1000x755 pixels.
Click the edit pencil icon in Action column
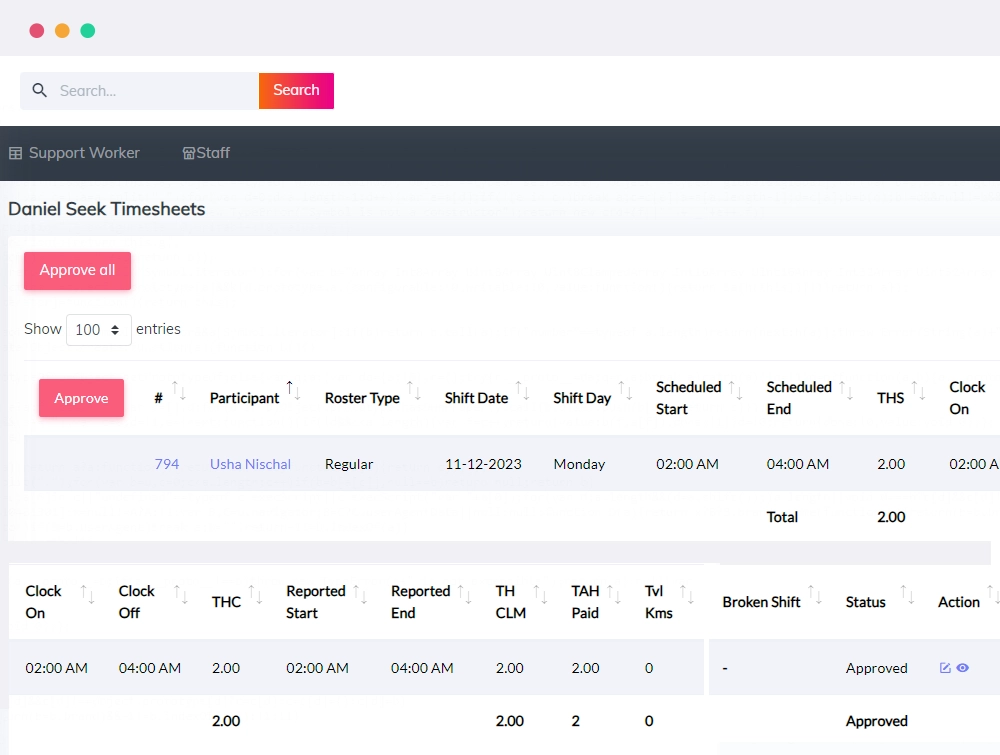coord(945,668)
